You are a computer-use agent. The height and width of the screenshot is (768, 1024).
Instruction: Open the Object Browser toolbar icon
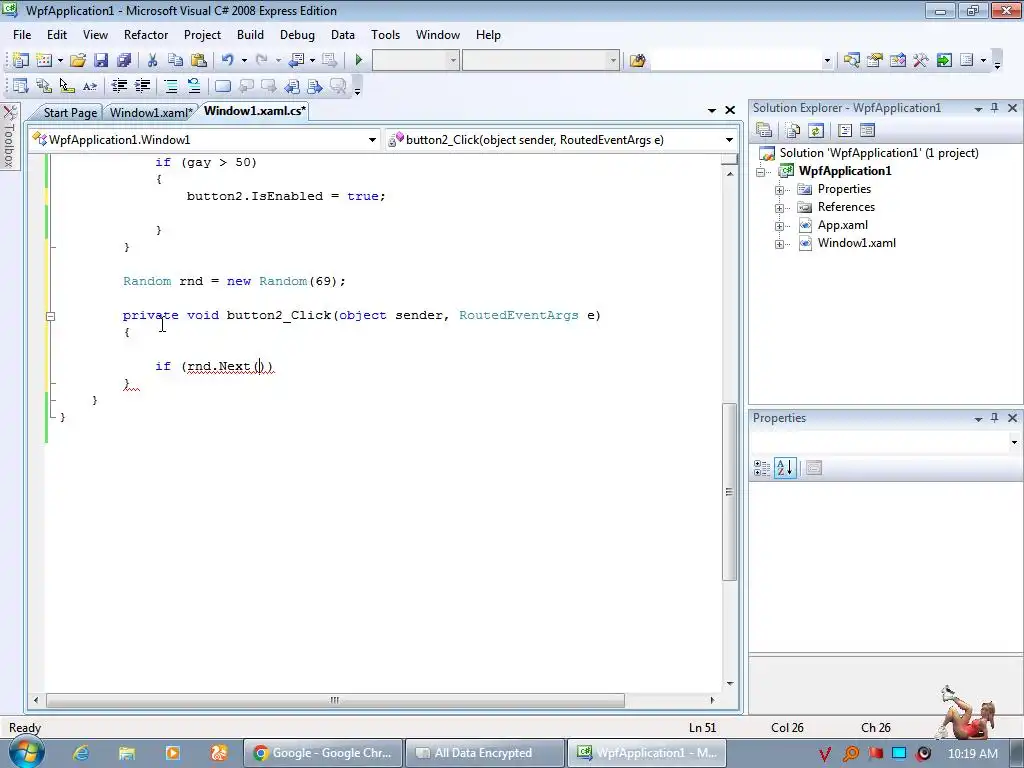point(897,61)
